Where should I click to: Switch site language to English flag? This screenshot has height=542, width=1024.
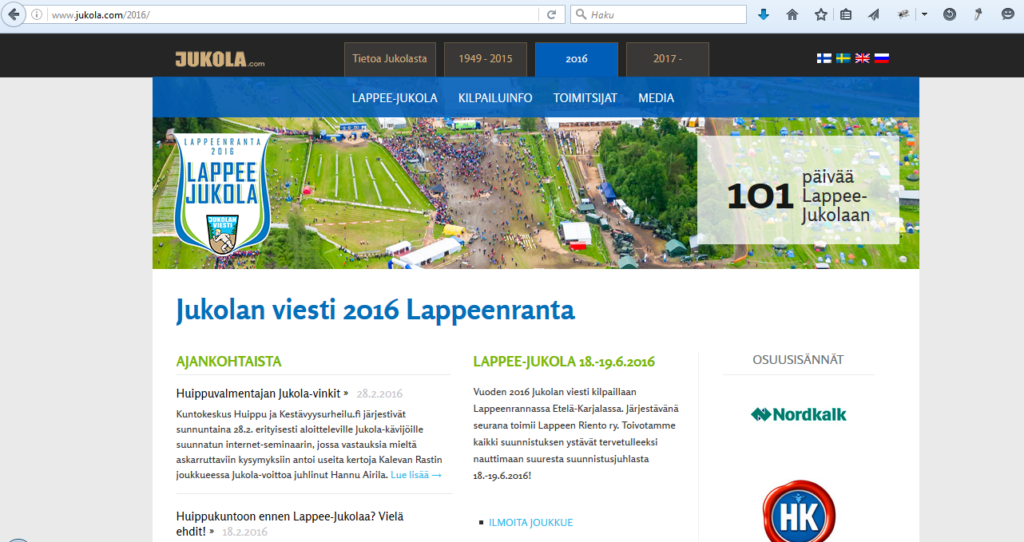[x=862, y=58]
